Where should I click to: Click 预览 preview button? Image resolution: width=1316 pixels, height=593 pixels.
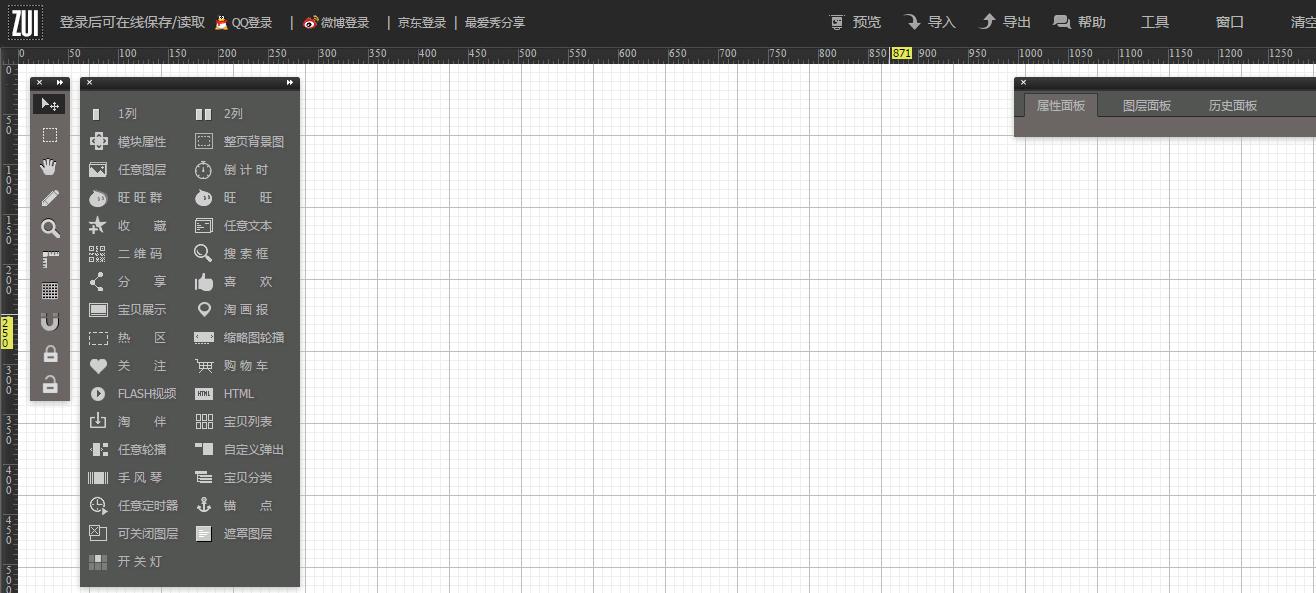[855, 22]
